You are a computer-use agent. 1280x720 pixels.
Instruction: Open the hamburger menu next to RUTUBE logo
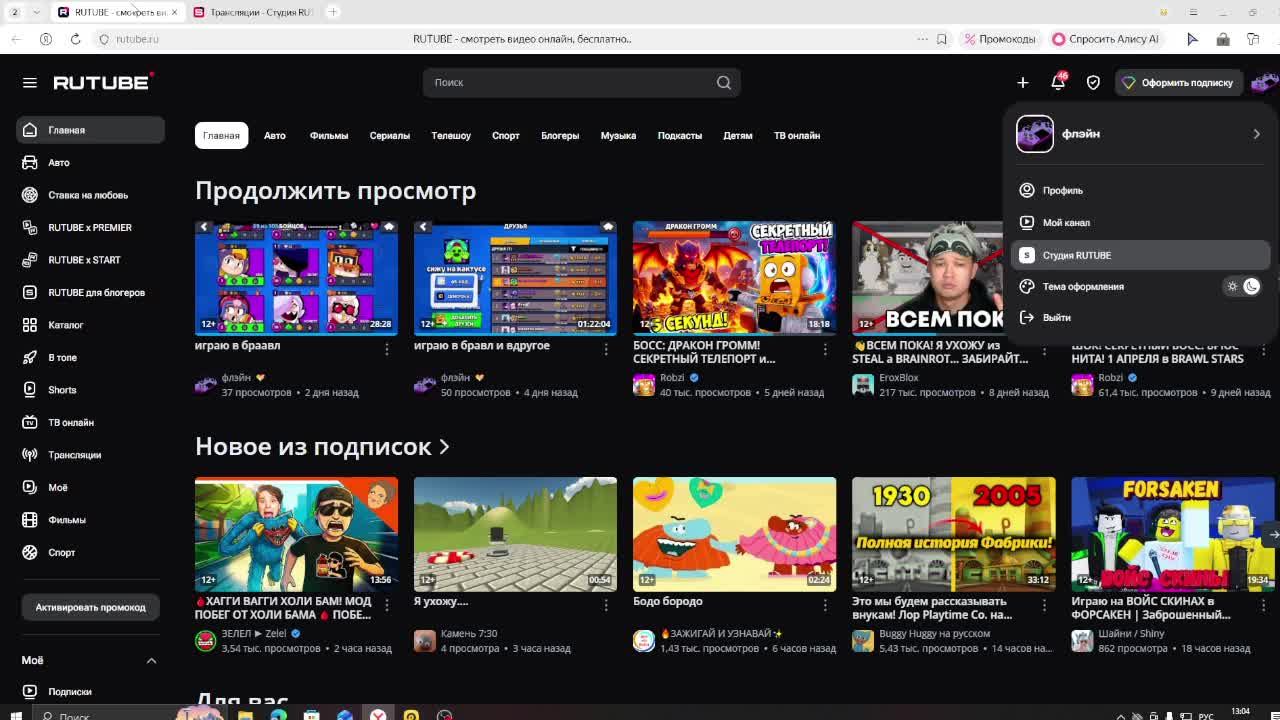tap(29, 82)
